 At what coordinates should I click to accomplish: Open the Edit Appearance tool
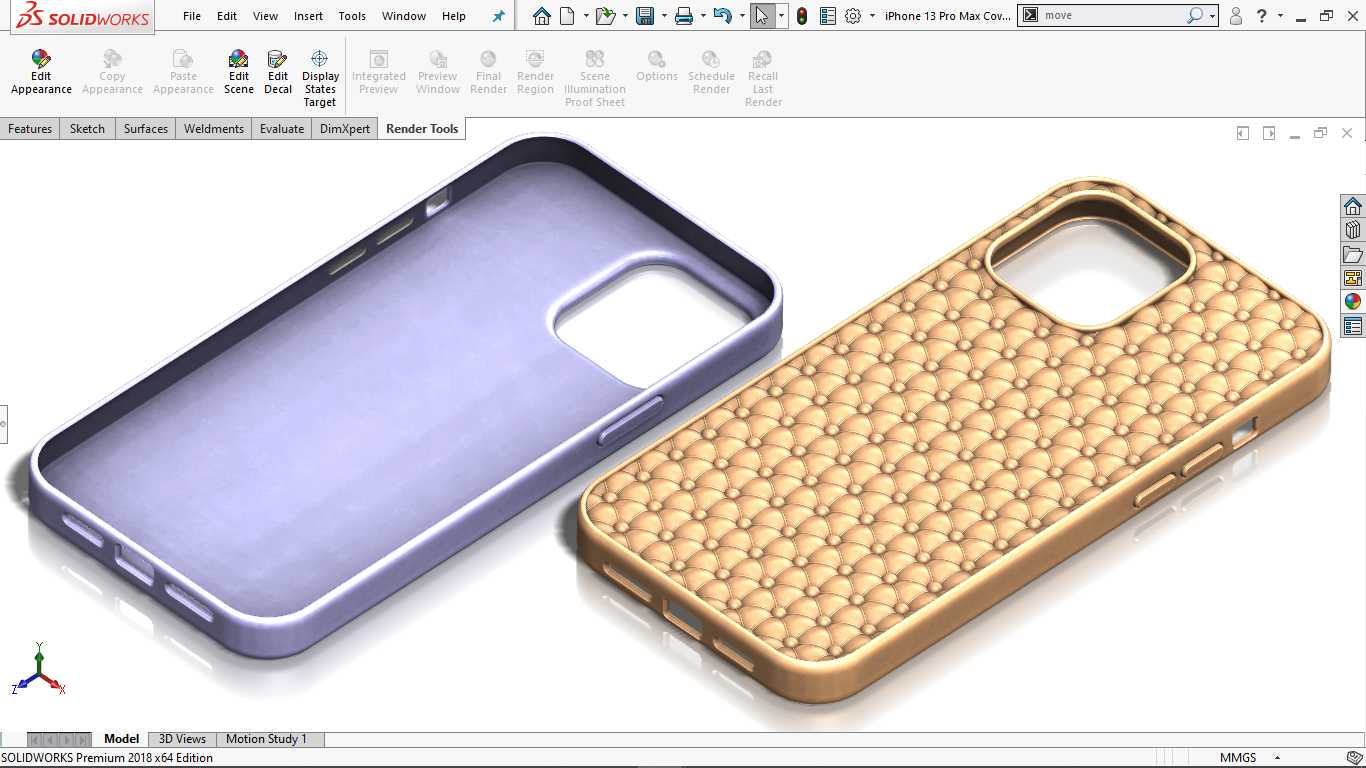(x=41, y=72)
